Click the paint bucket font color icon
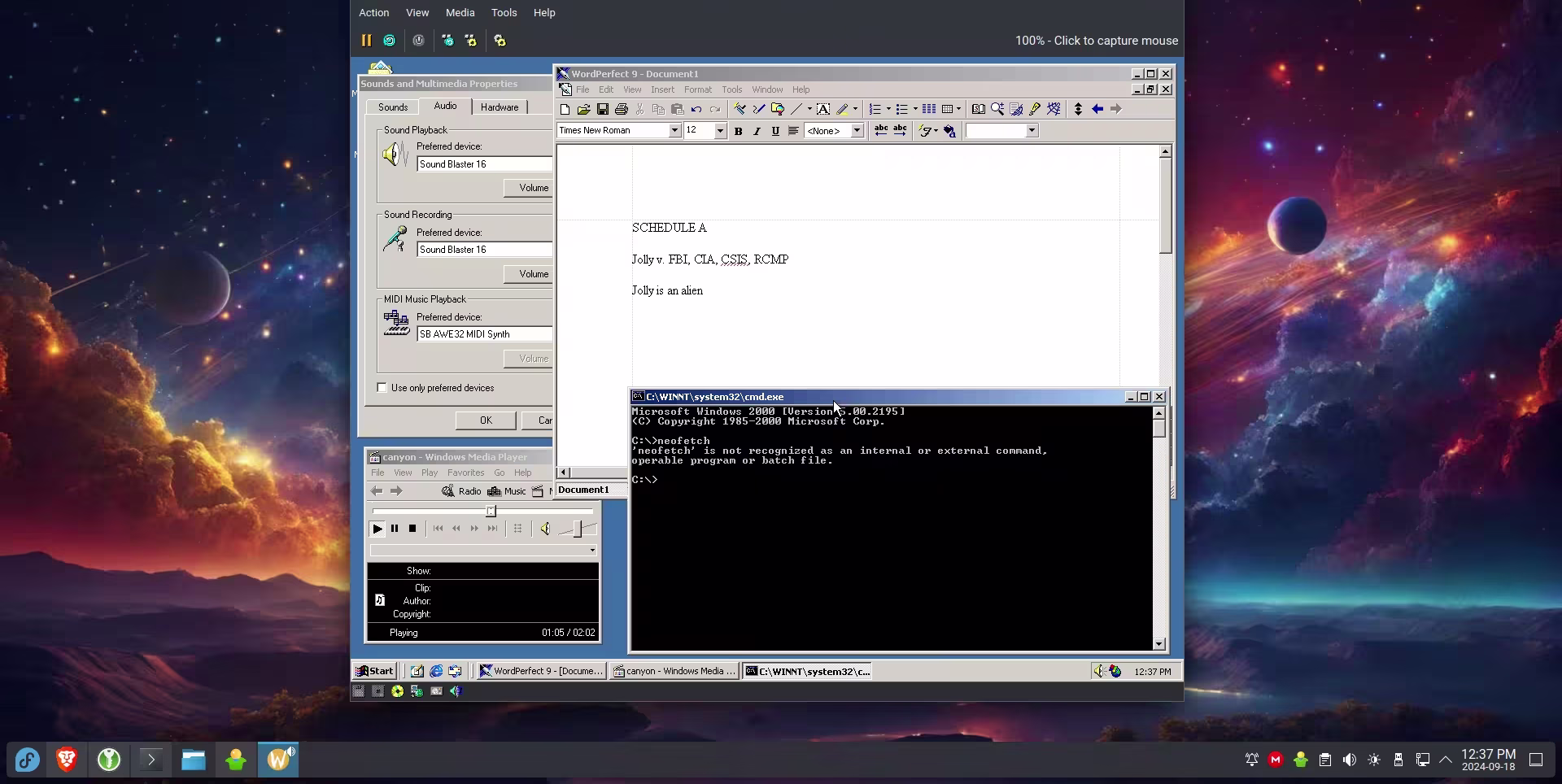The width and height of the screenshot is (1562, 784). (x=949, y=131)
